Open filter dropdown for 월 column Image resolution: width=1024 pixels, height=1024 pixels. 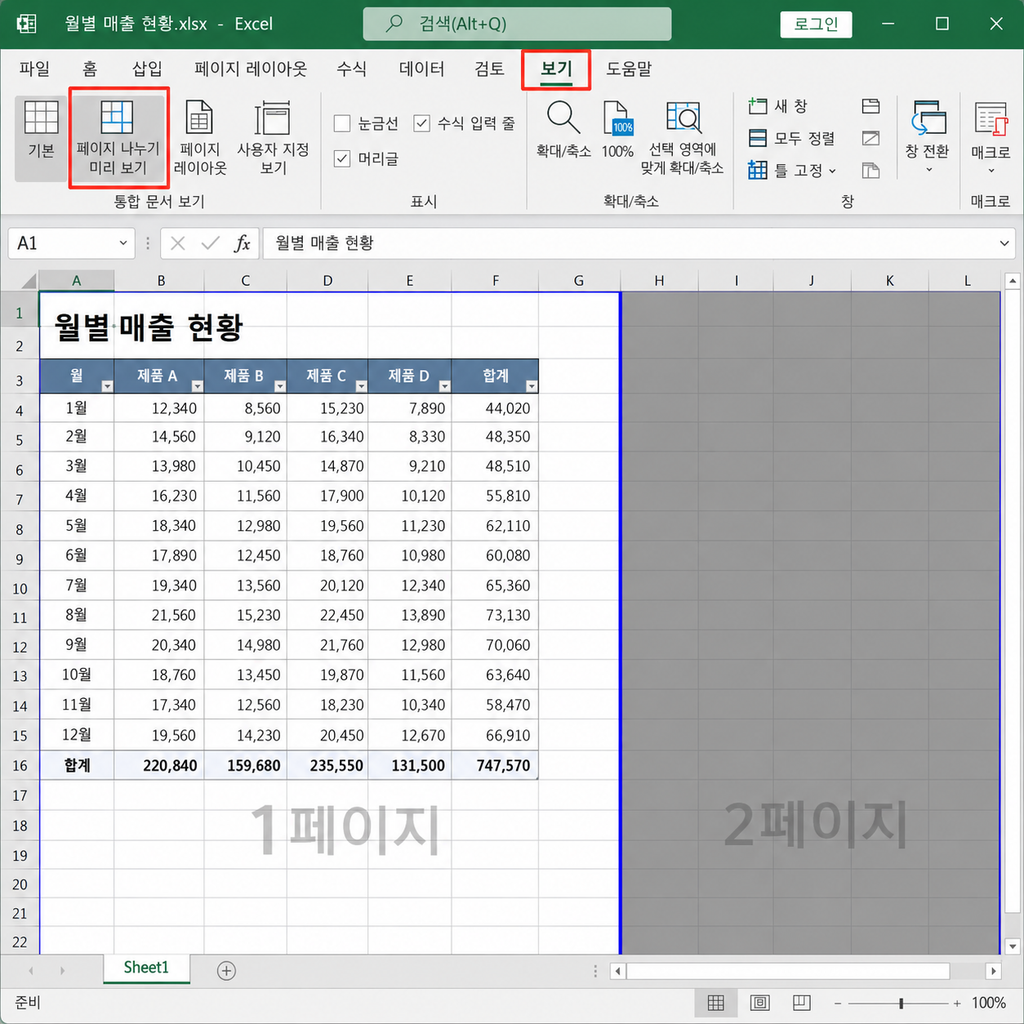point(107,386)
